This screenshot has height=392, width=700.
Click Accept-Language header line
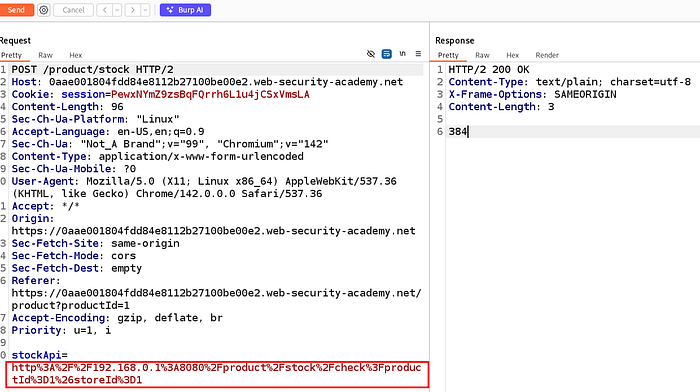point(108,132)
